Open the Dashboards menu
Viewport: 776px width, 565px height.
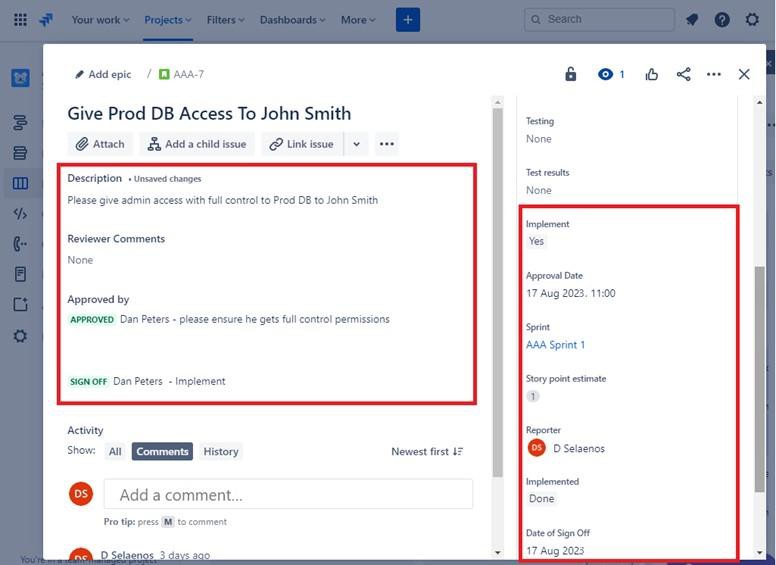pyautogui.click(x=292, y=20)
